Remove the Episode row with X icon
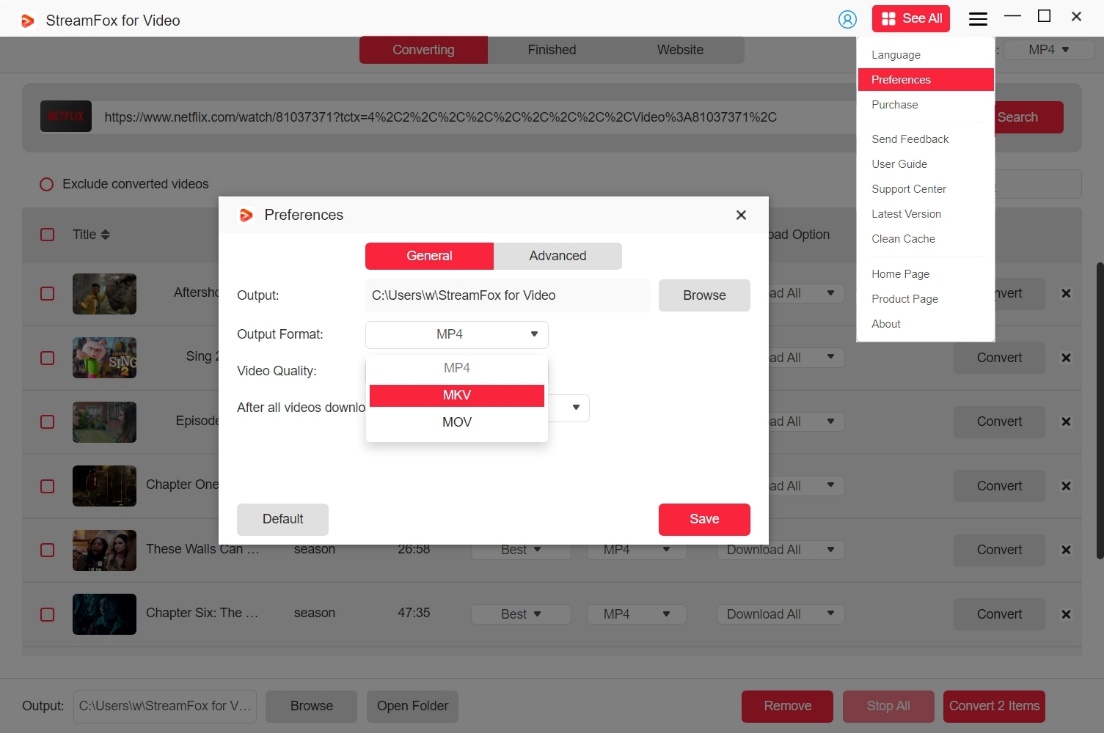This screenshot has height=733, width=1104. tap(1065, 422)
